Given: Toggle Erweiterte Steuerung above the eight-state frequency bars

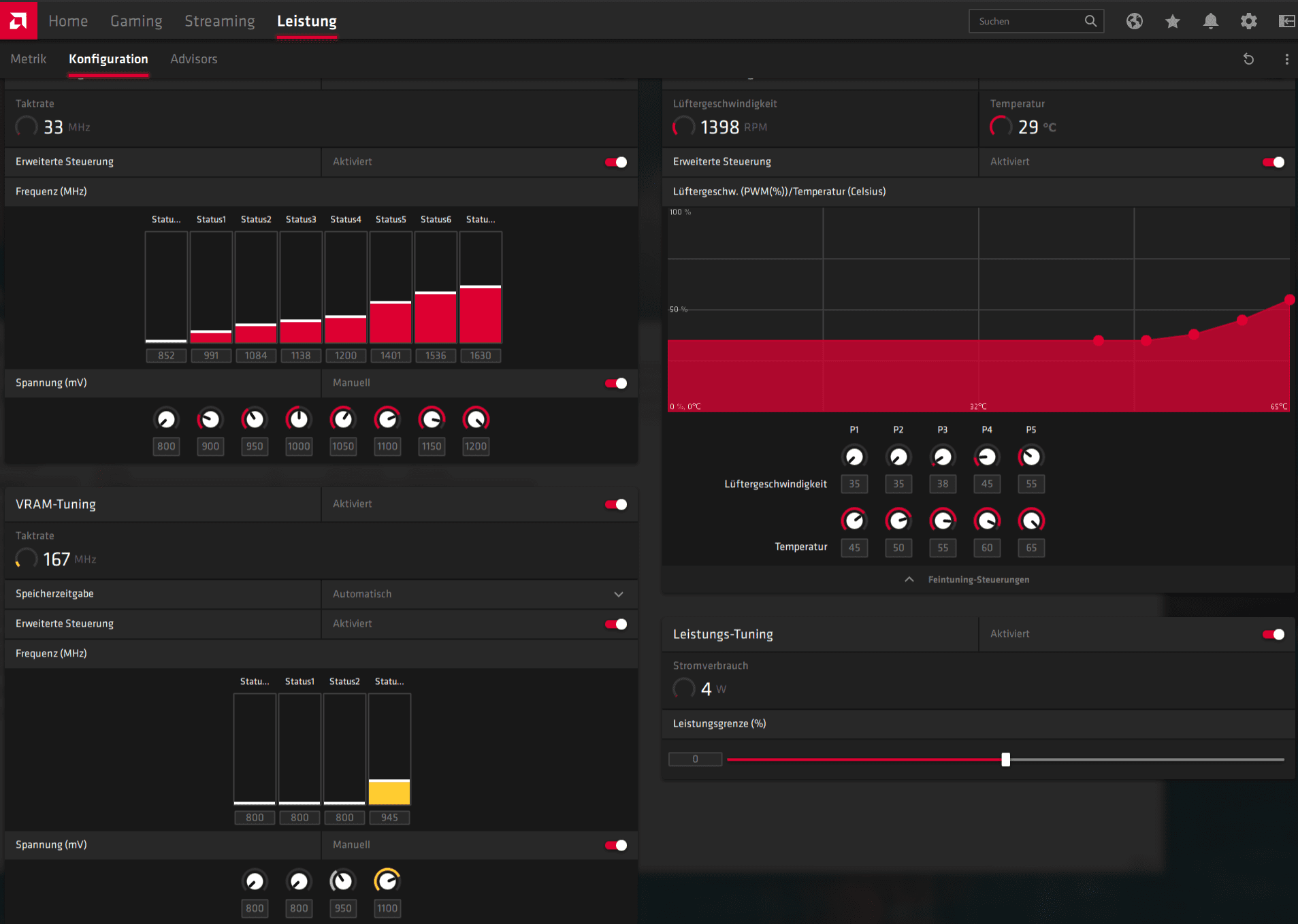Looking at the screenshot, I should click(616, 162).
